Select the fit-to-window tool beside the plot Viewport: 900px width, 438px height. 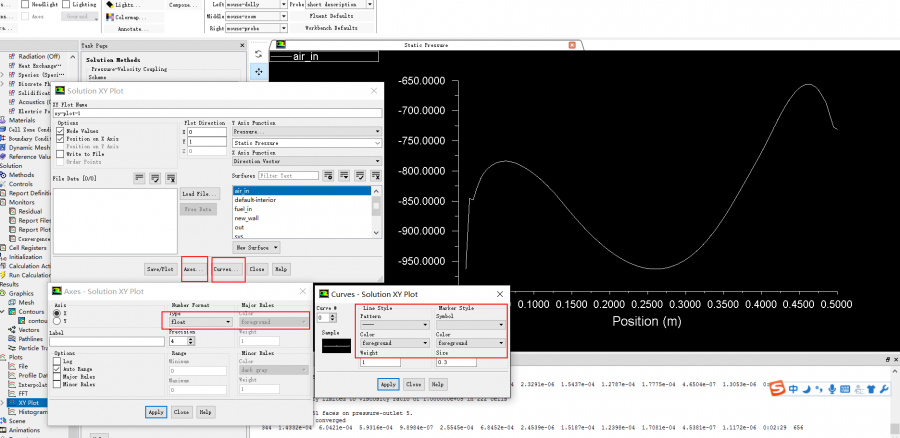(259, 72)
